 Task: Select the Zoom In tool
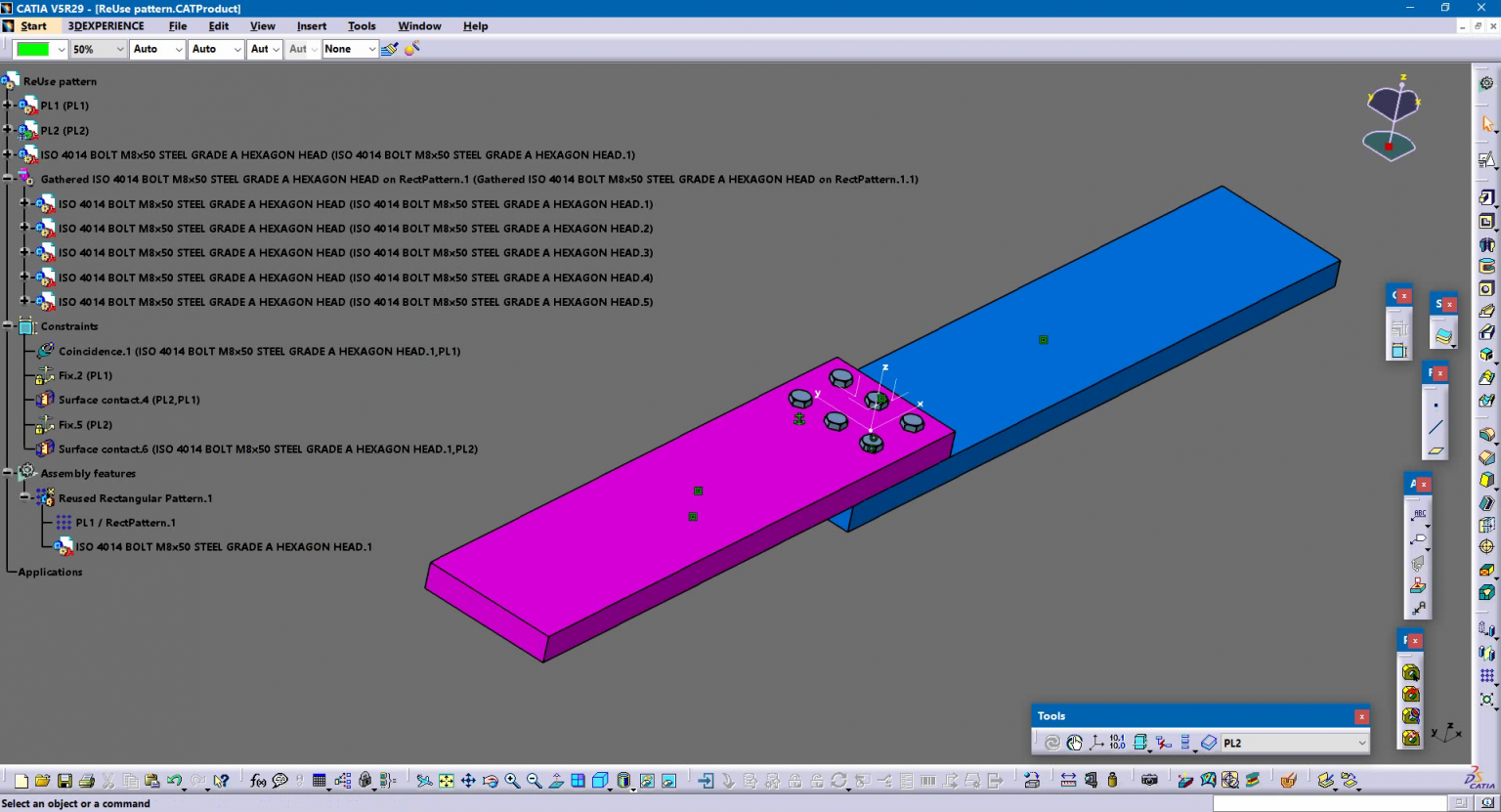513,781
